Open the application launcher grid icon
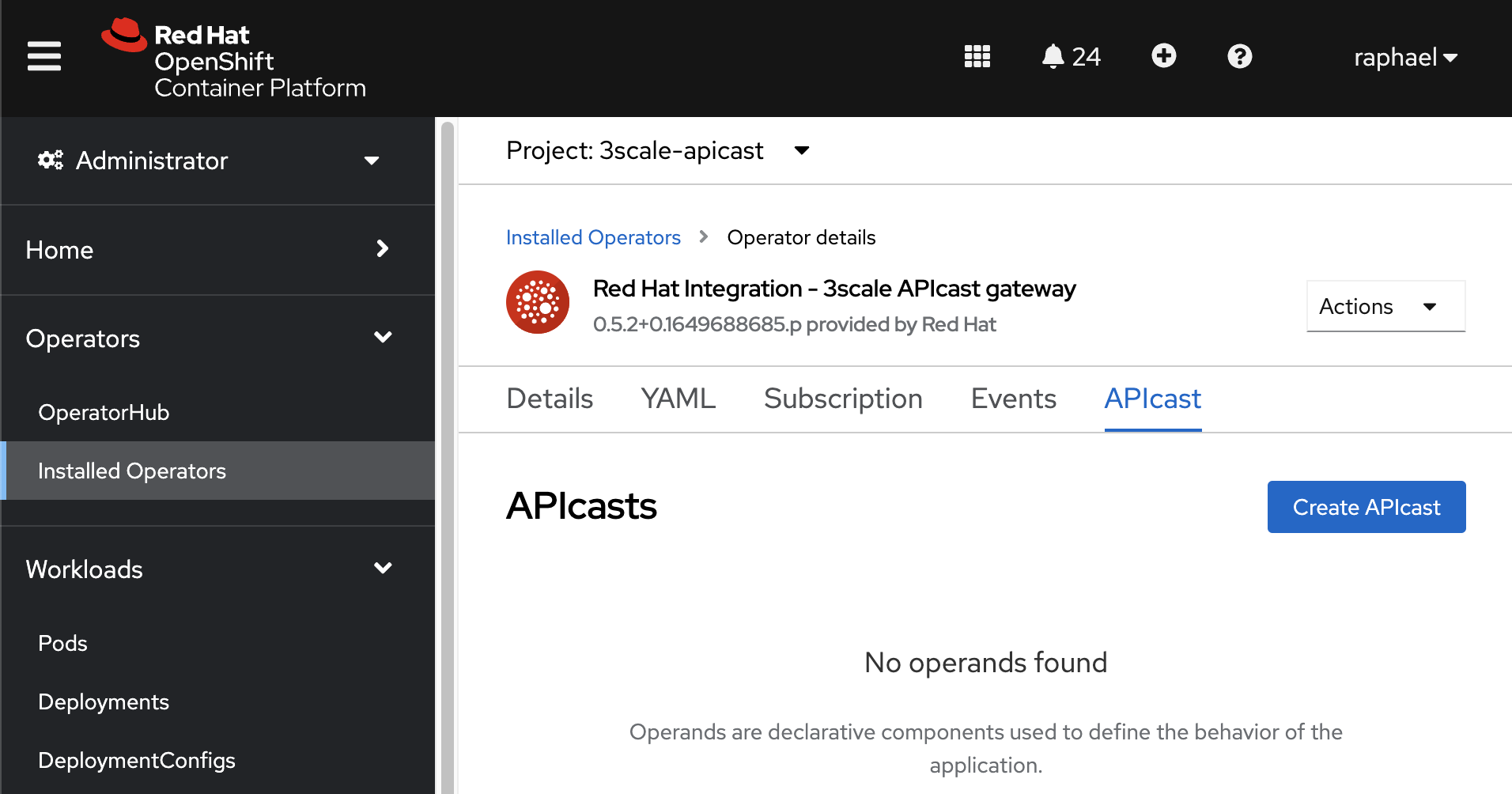 pyautogui.click(x=977, y=57)
